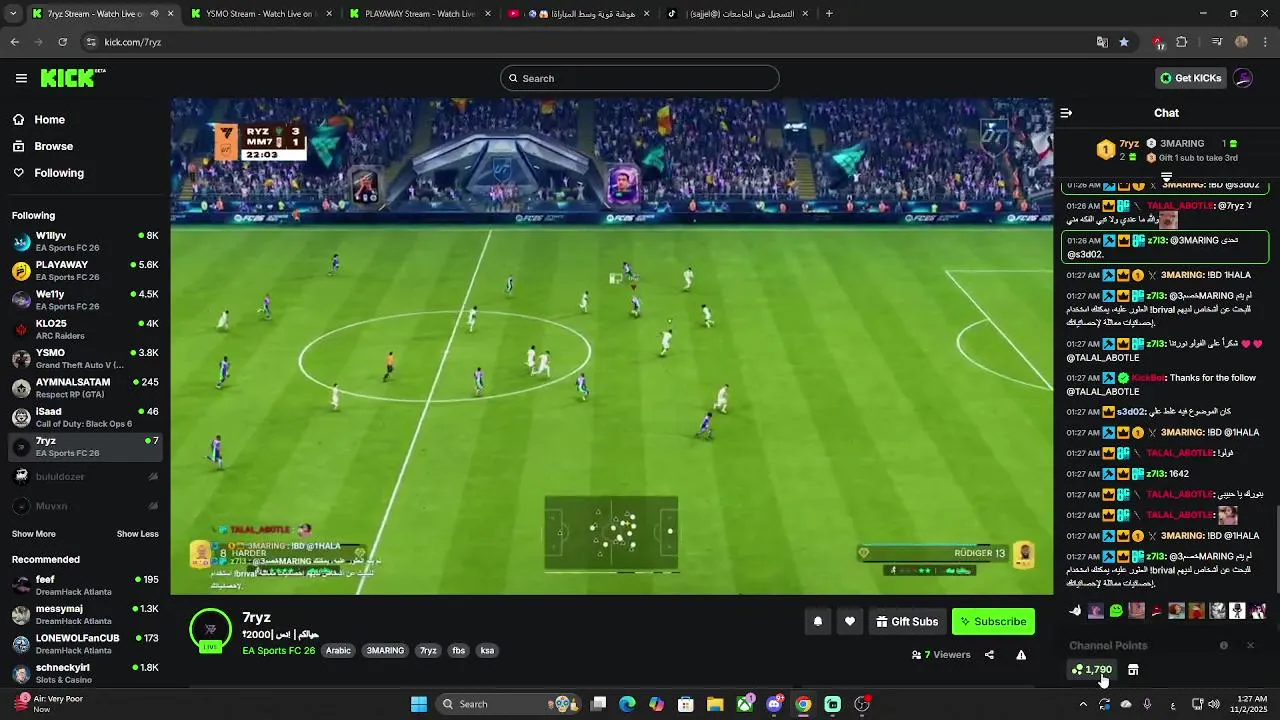Go back in browser history

tap(15, 42)
